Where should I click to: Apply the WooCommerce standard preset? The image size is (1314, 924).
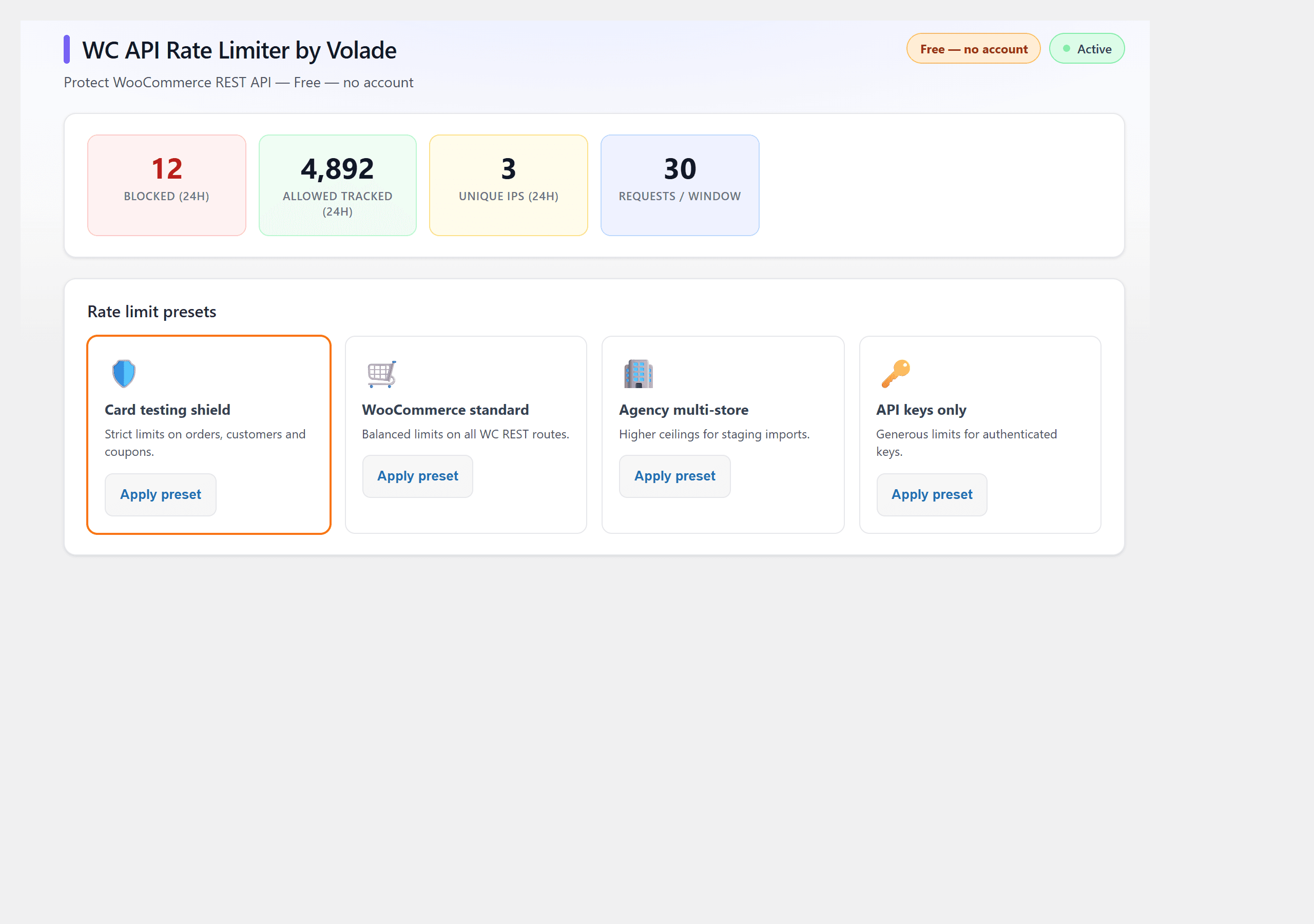(x=418, y=476)
